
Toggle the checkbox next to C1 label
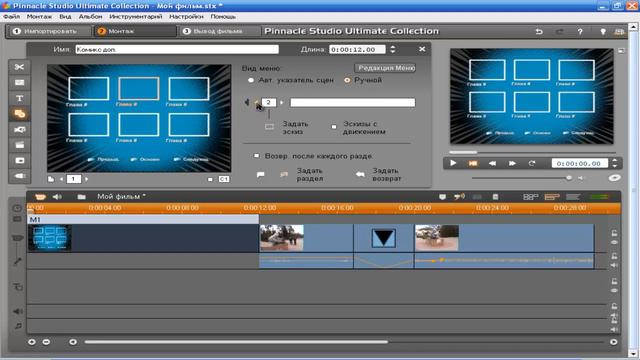(210, 179)
